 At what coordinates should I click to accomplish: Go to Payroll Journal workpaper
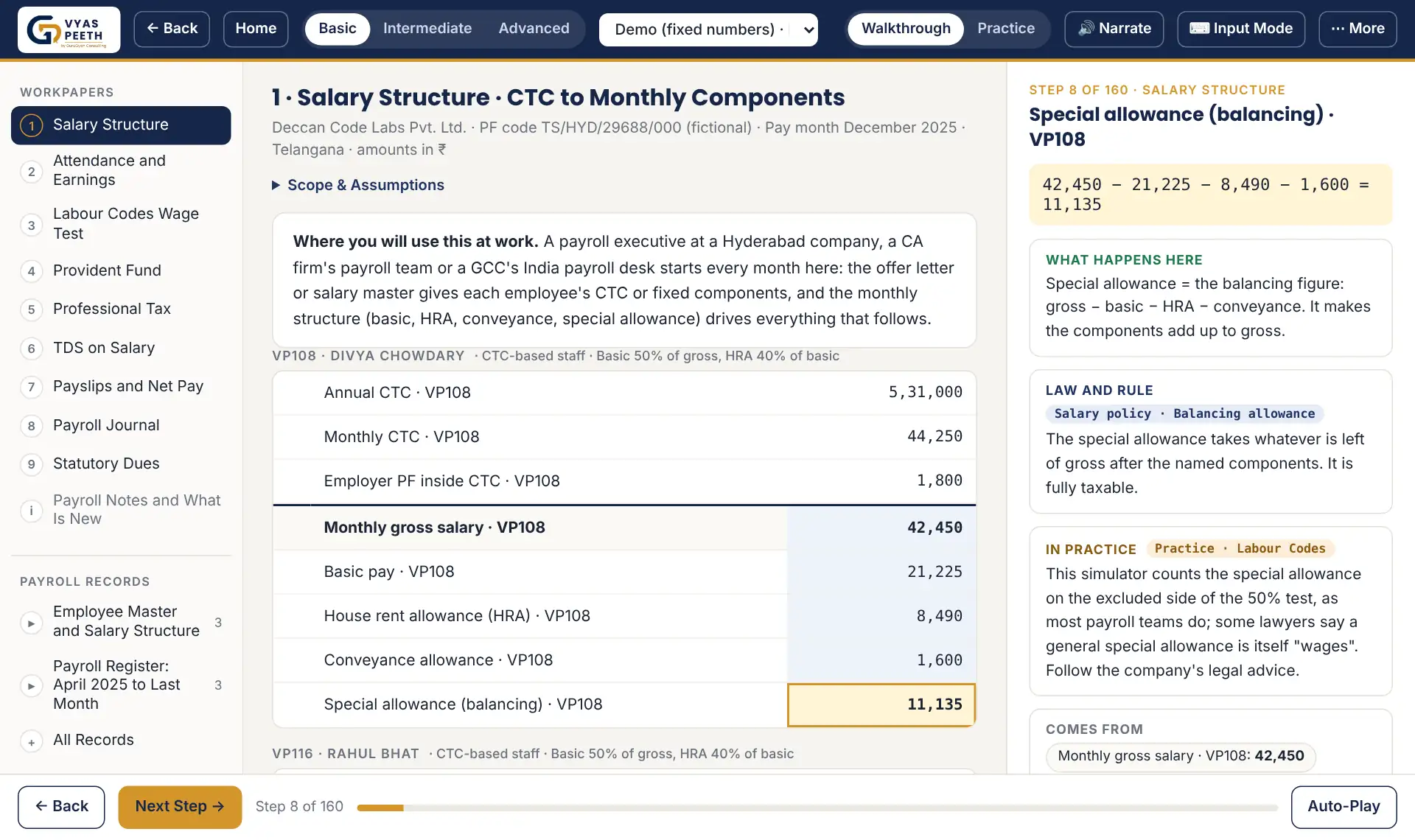121,425
